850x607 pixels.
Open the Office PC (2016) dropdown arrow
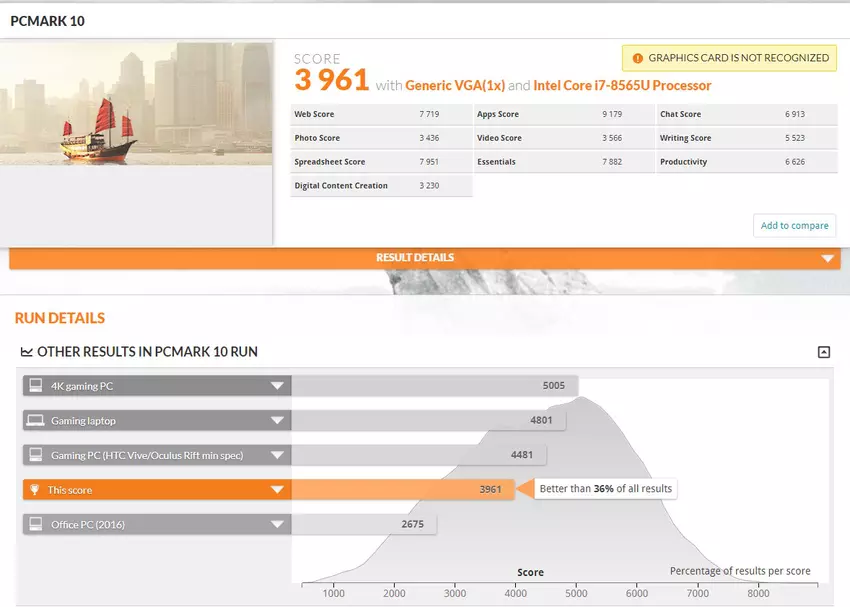coord(277,524)
